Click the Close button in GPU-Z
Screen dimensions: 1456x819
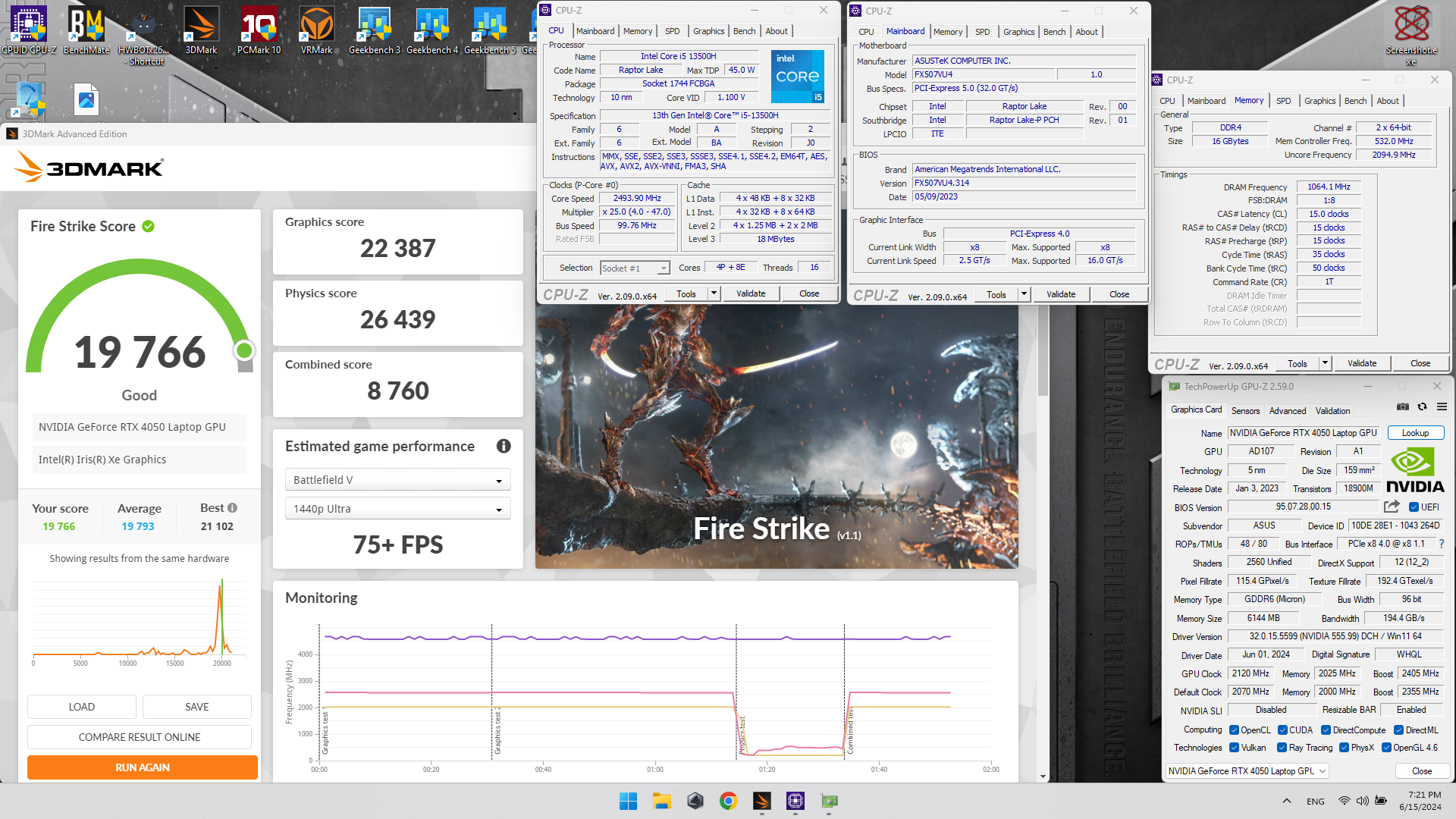(1422, 770)
